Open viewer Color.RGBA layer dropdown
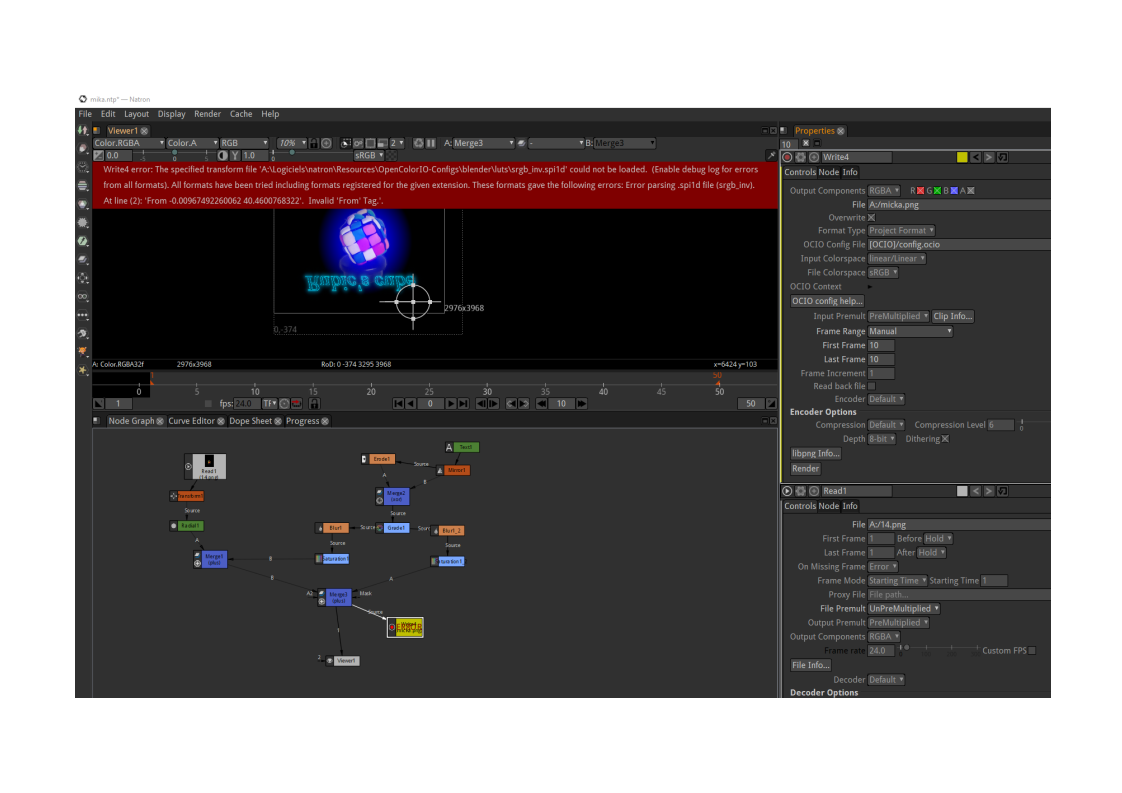The image size is (1122, 793). [129, 143]
